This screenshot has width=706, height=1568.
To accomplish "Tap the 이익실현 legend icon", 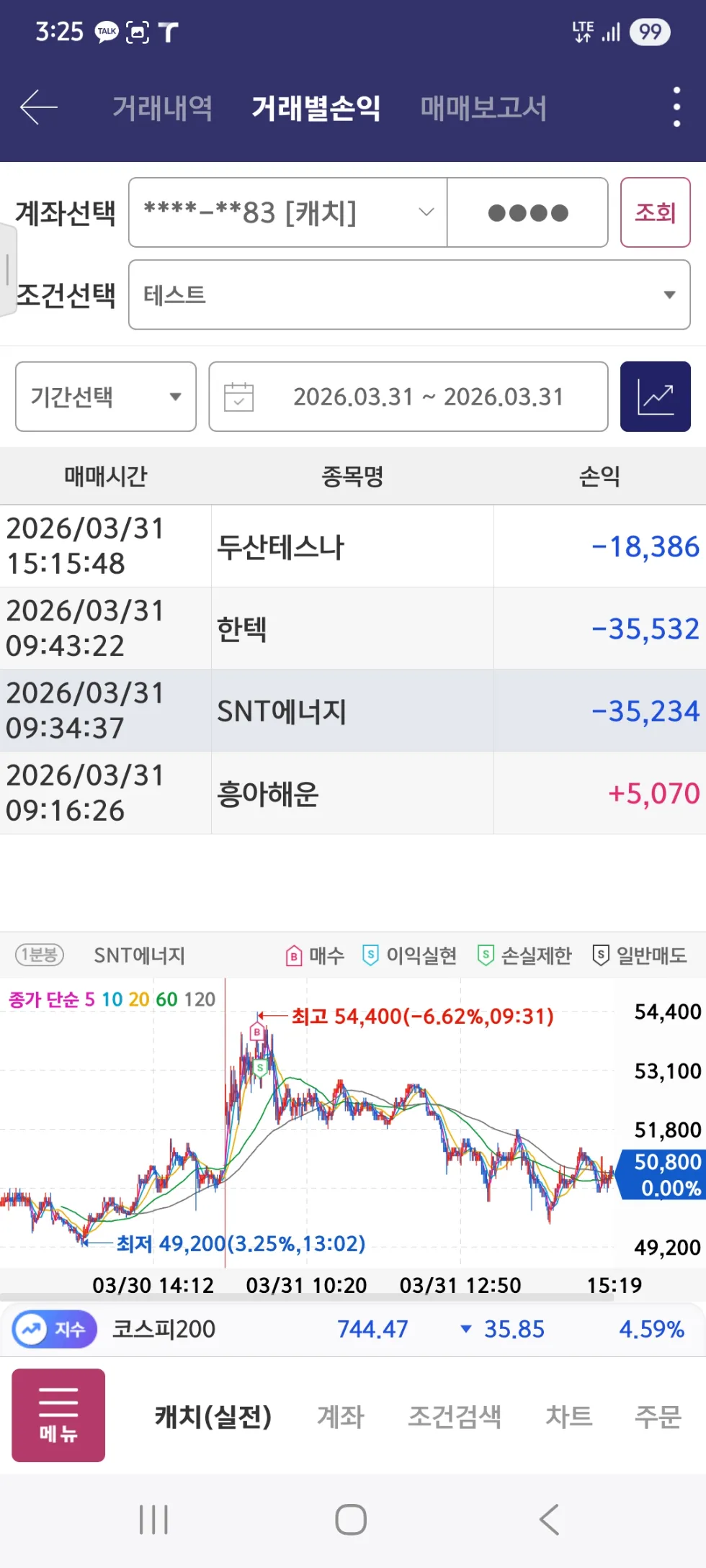I will (370, 955).
